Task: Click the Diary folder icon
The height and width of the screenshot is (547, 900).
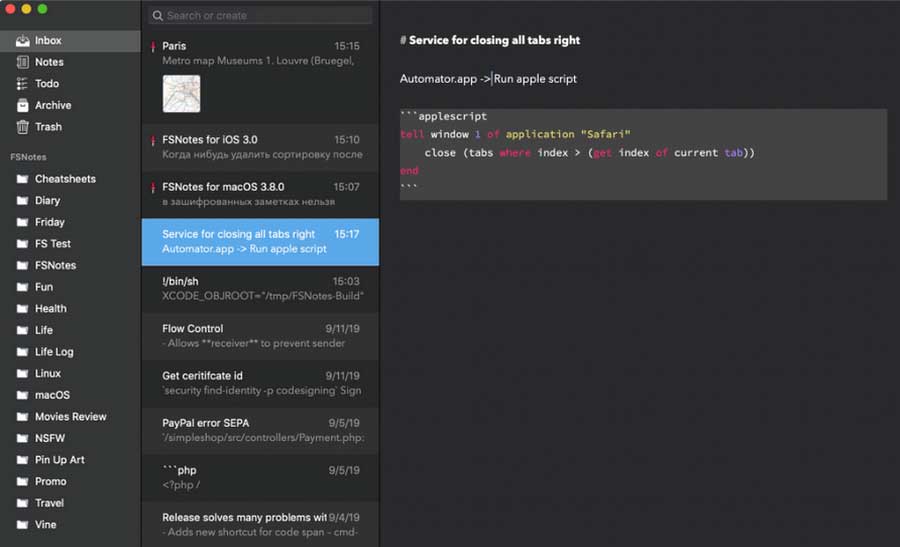Action: (x=22, y=200)
